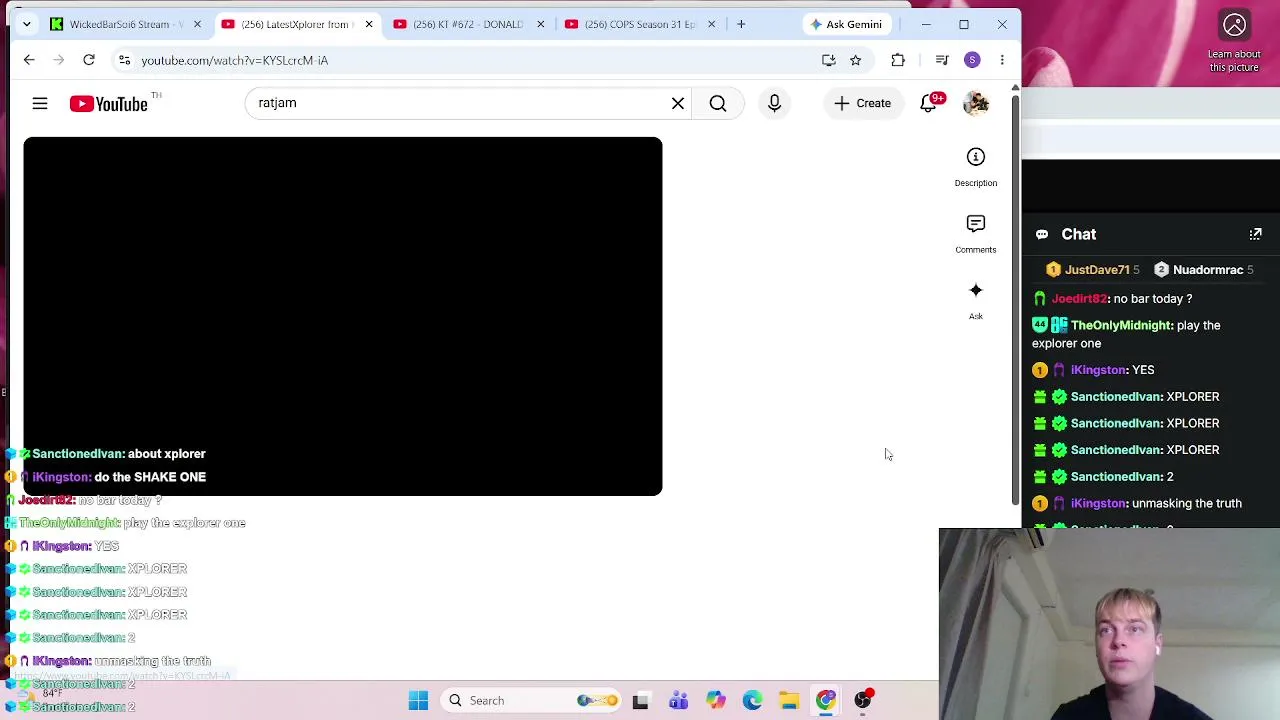This screenshot has width=1280, height=720.
Task: View site information beside the URL
Action: pyautogui.click(x=124, y=60)
